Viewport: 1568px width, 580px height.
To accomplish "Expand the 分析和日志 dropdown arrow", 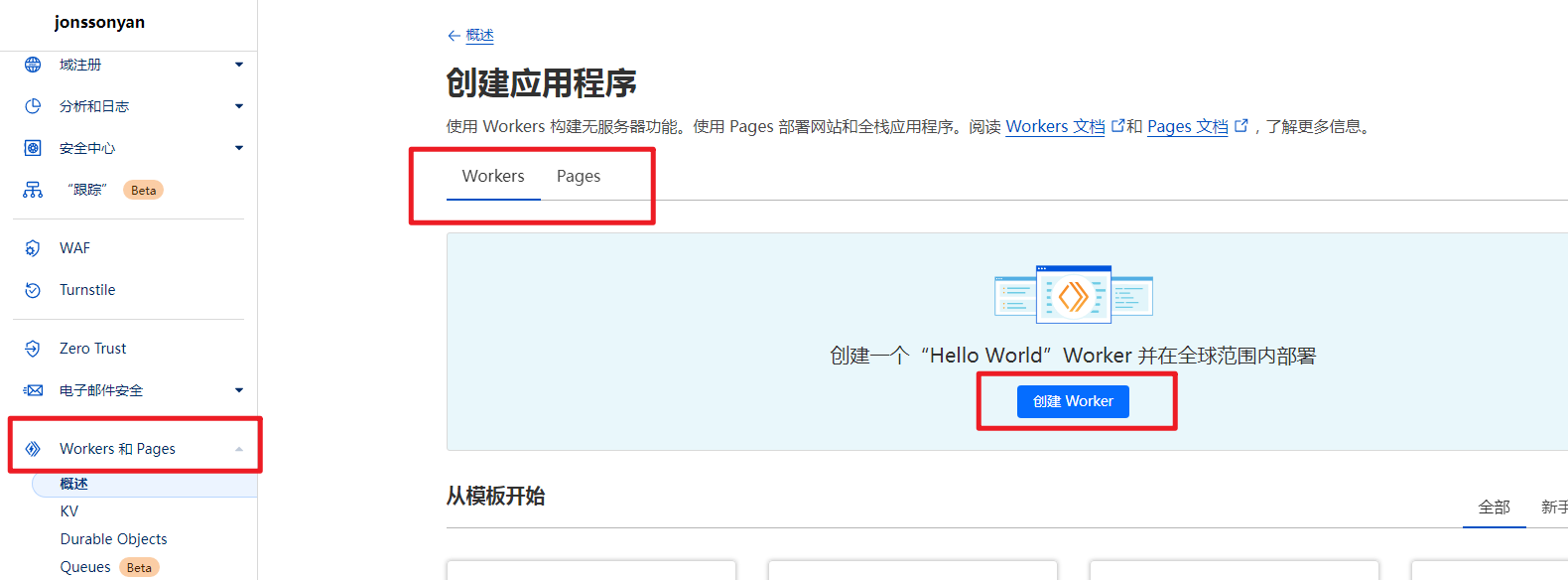I will [x=239, y=106].
